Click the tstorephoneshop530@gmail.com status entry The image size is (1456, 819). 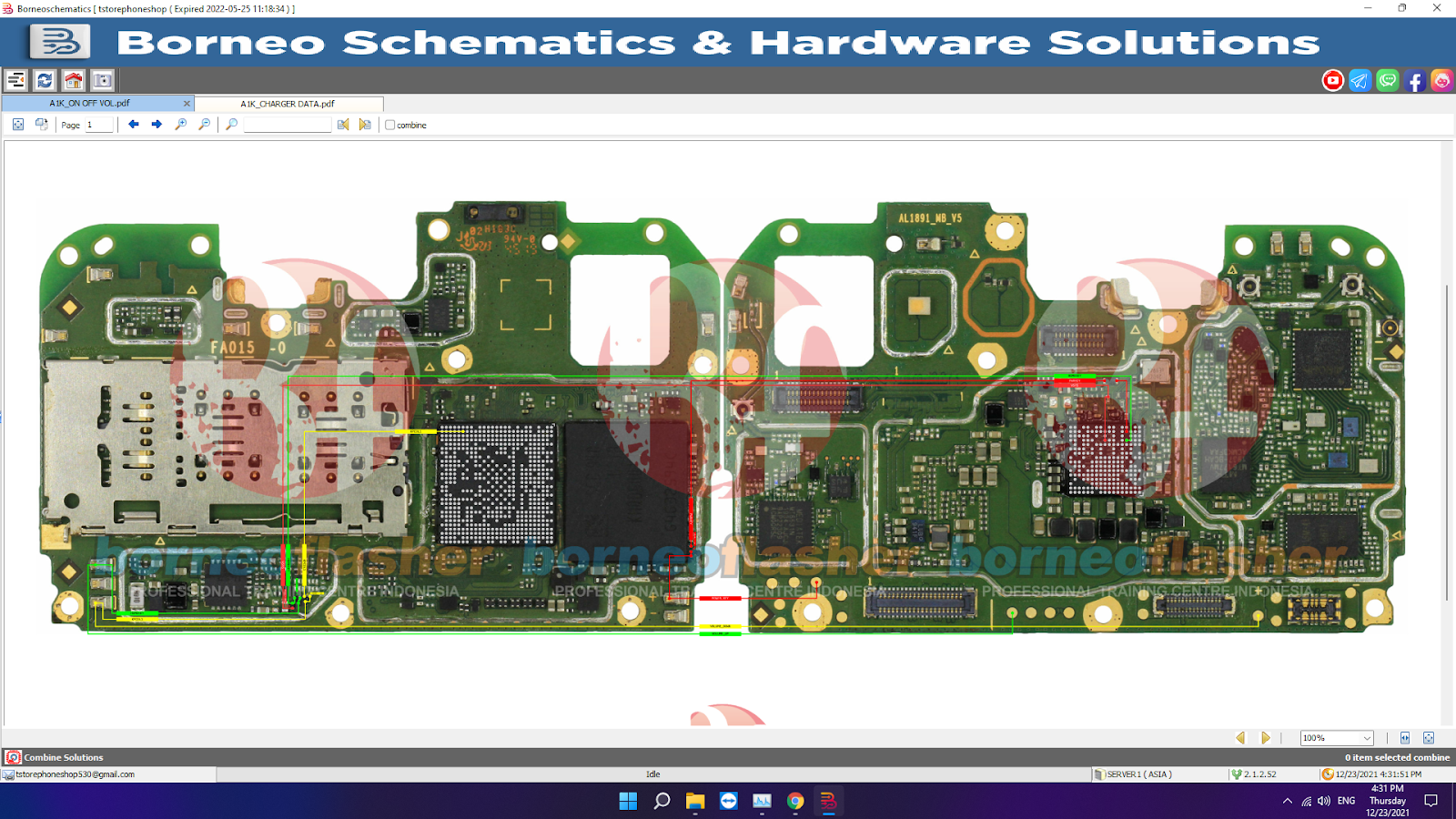(x=75, y=774)
